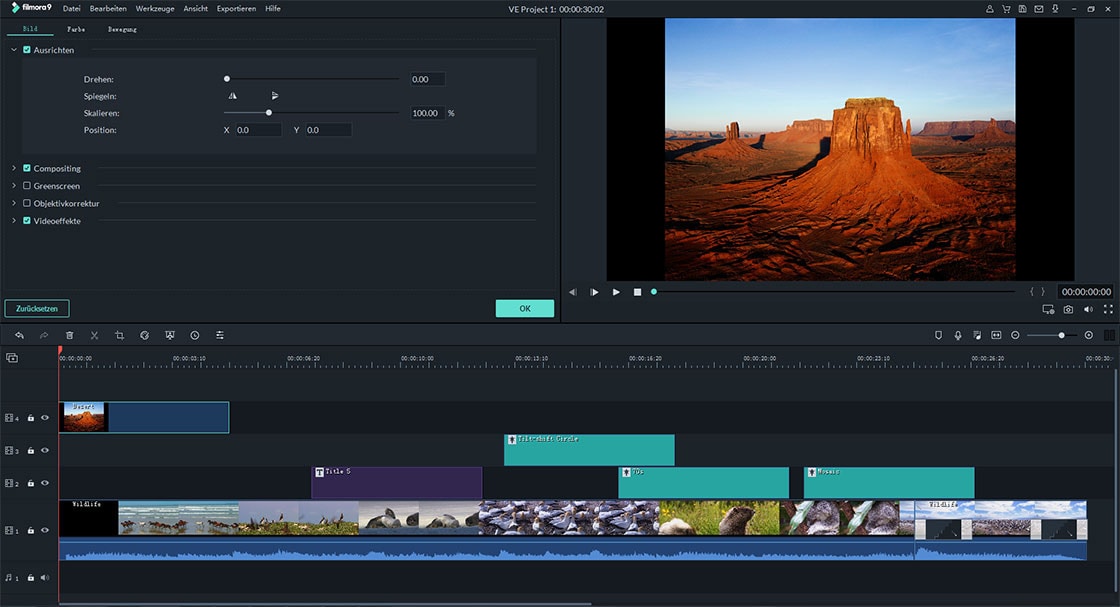The height and width of the screenshot is (607, 1120).
Task: Click the timeline zoom slider
Action: pyautogui.click(x=1051, y=335)
